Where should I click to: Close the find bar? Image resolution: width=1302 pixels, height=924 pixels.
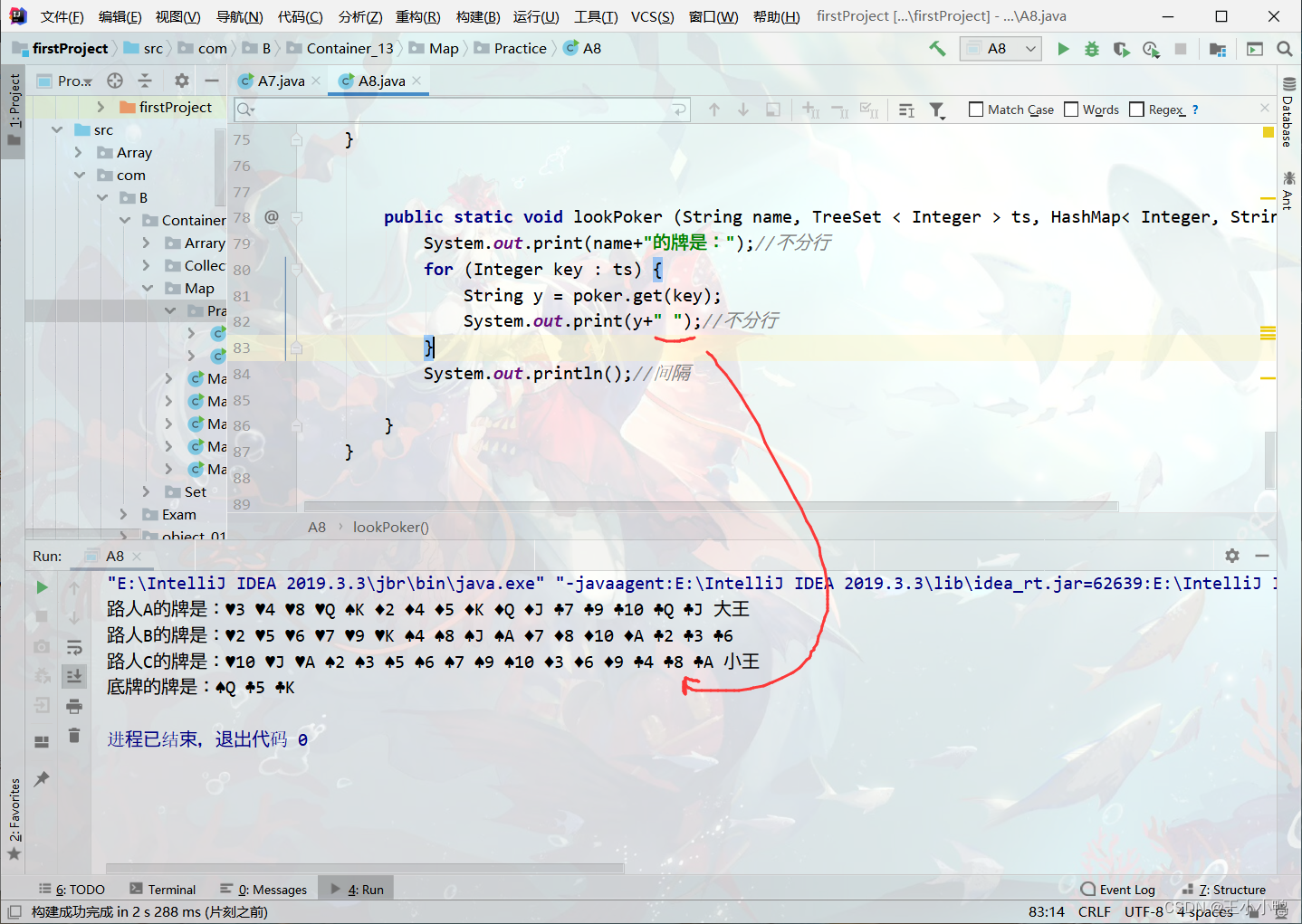pos(1265,108)
